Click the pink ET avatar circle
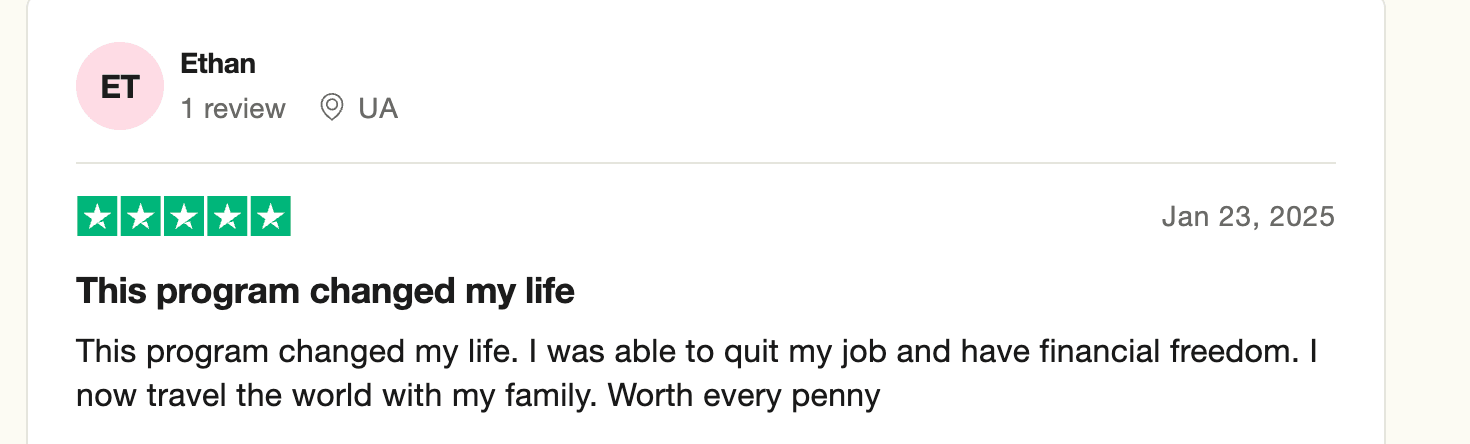1470x444 pixels. pos(119,86)
